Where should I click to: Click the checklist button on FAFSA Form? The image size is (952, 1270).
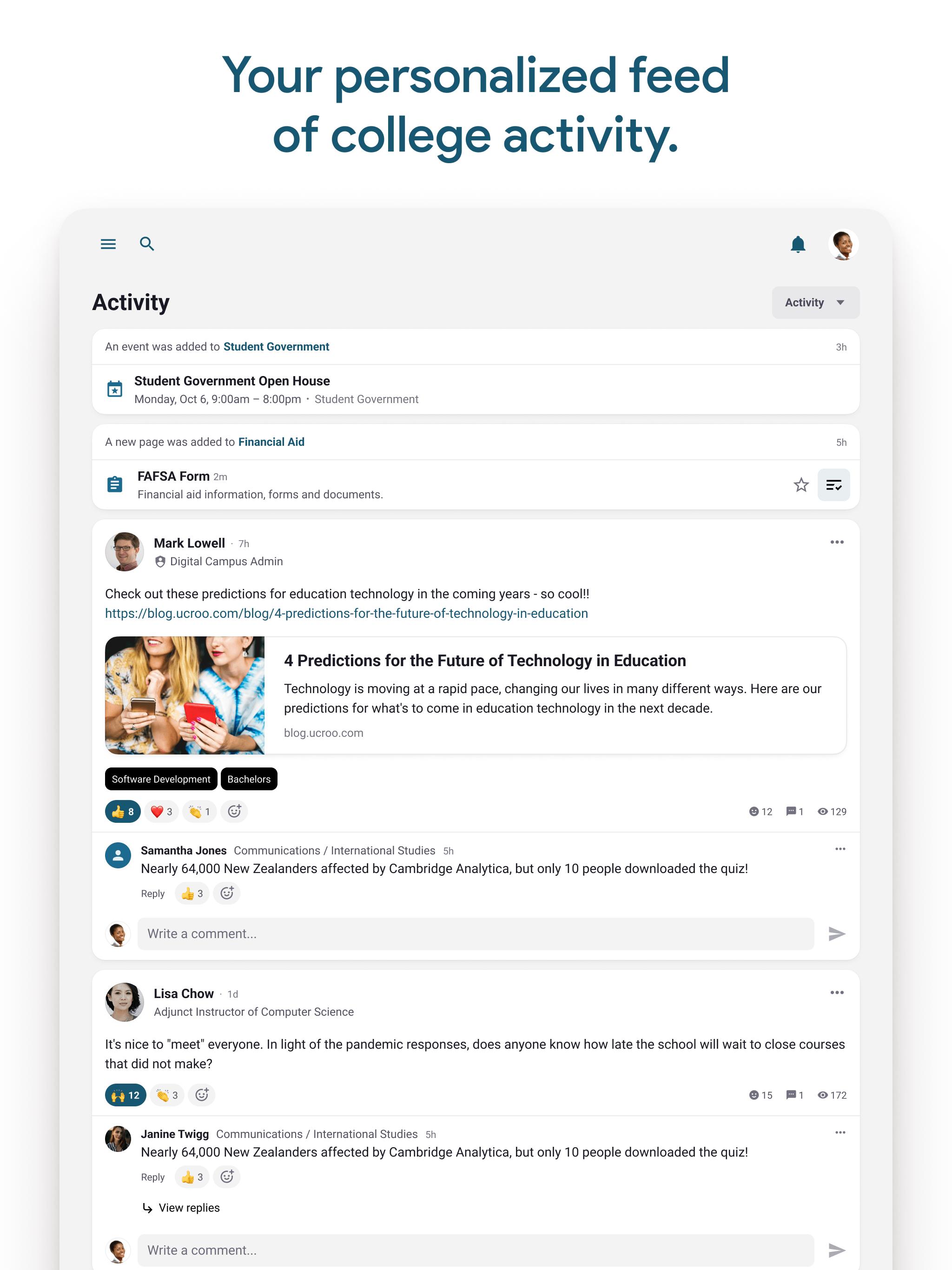pyautogui.click(x=834, y=485)
